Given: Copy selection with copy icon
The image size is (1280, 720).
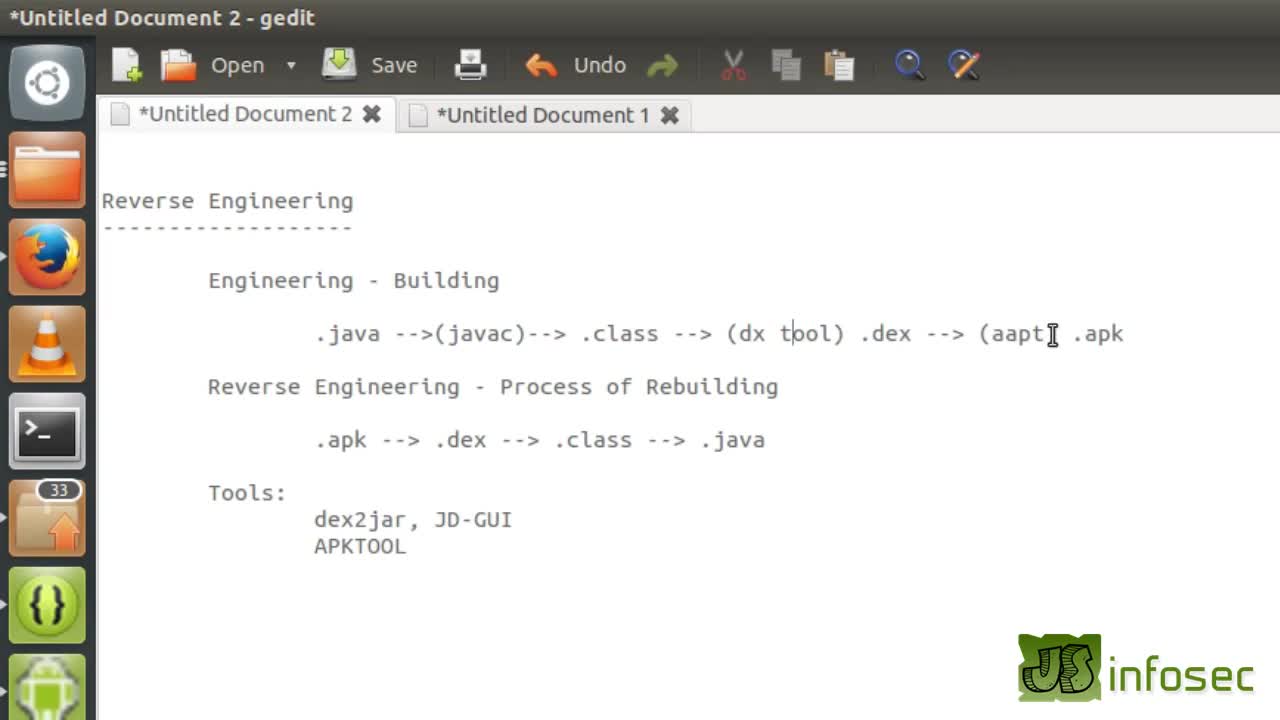Looking at the screenshot, I should 786,65.
